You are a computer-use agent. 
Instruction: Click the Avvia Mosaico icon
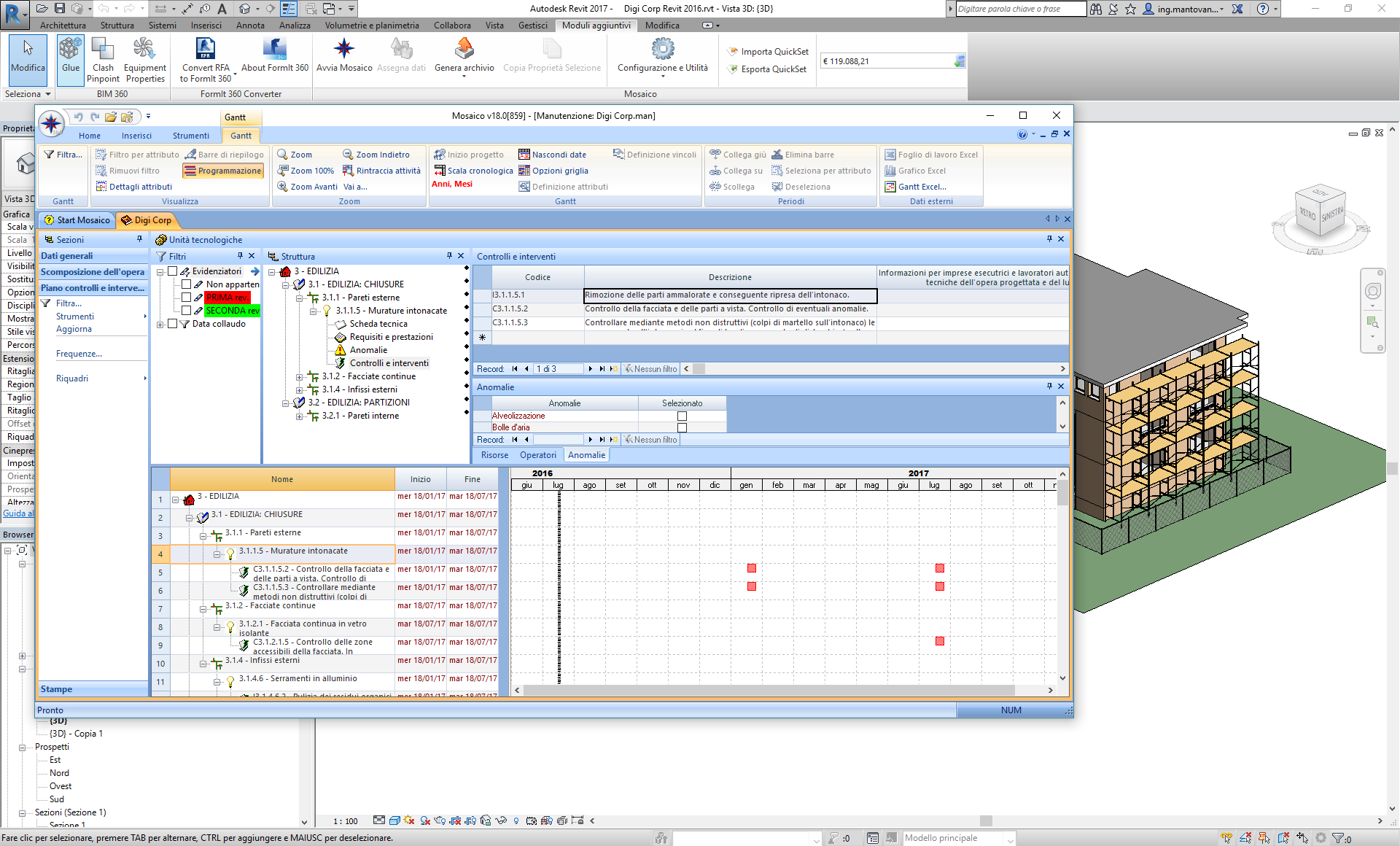(x=343, y=50)
